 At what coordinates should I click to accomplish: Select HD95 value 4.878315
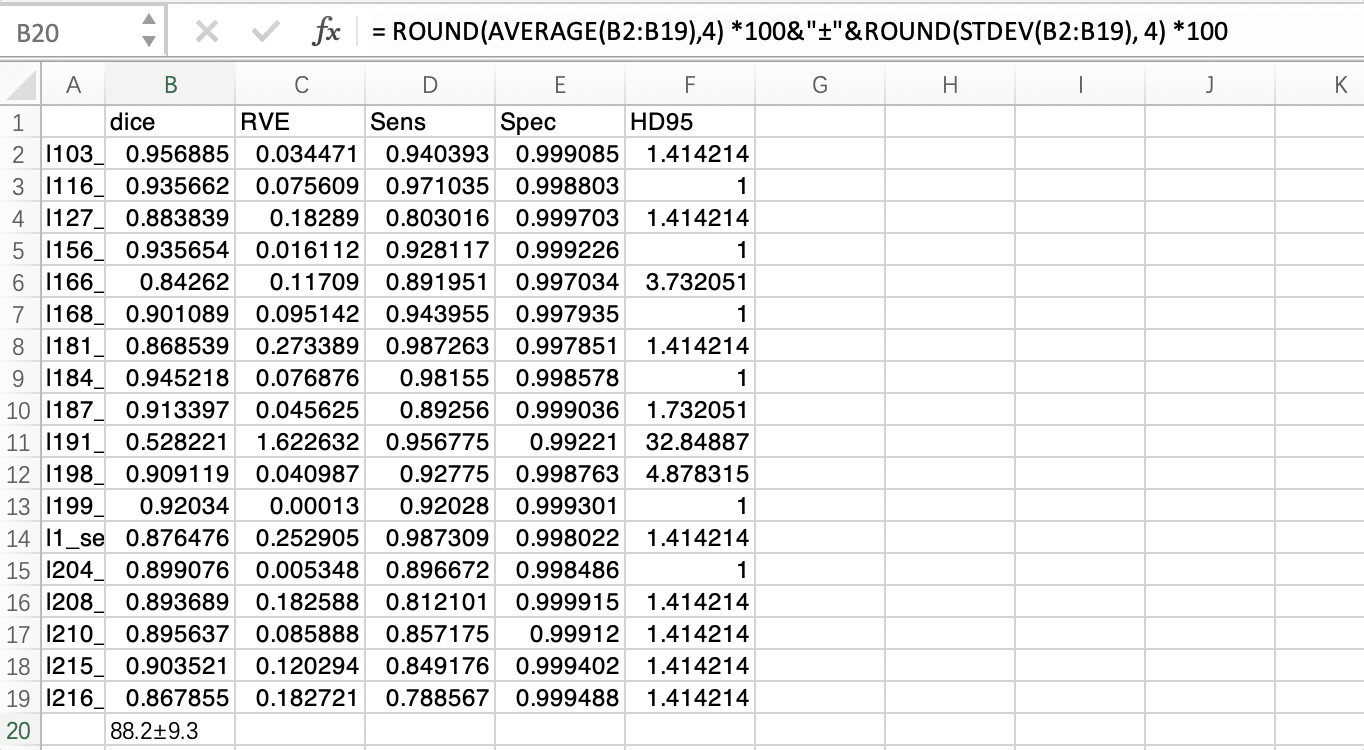point(690,474)
